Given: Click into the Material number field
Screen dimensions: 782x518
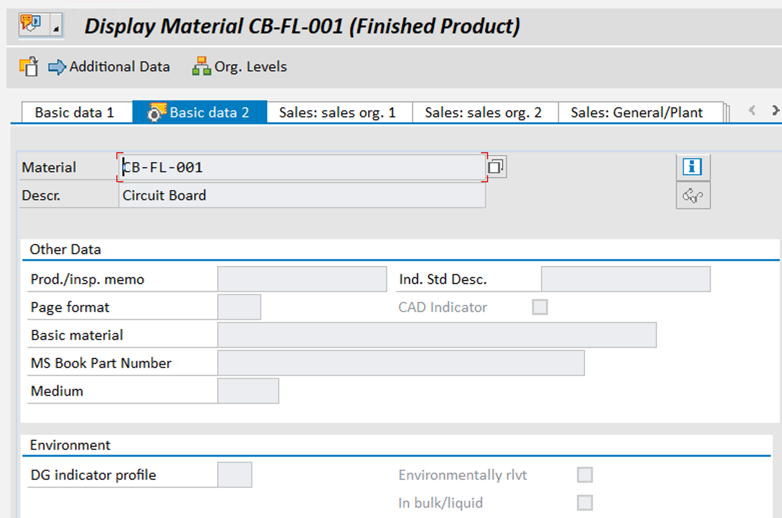Looking at the screenshot, I should 302,167.
